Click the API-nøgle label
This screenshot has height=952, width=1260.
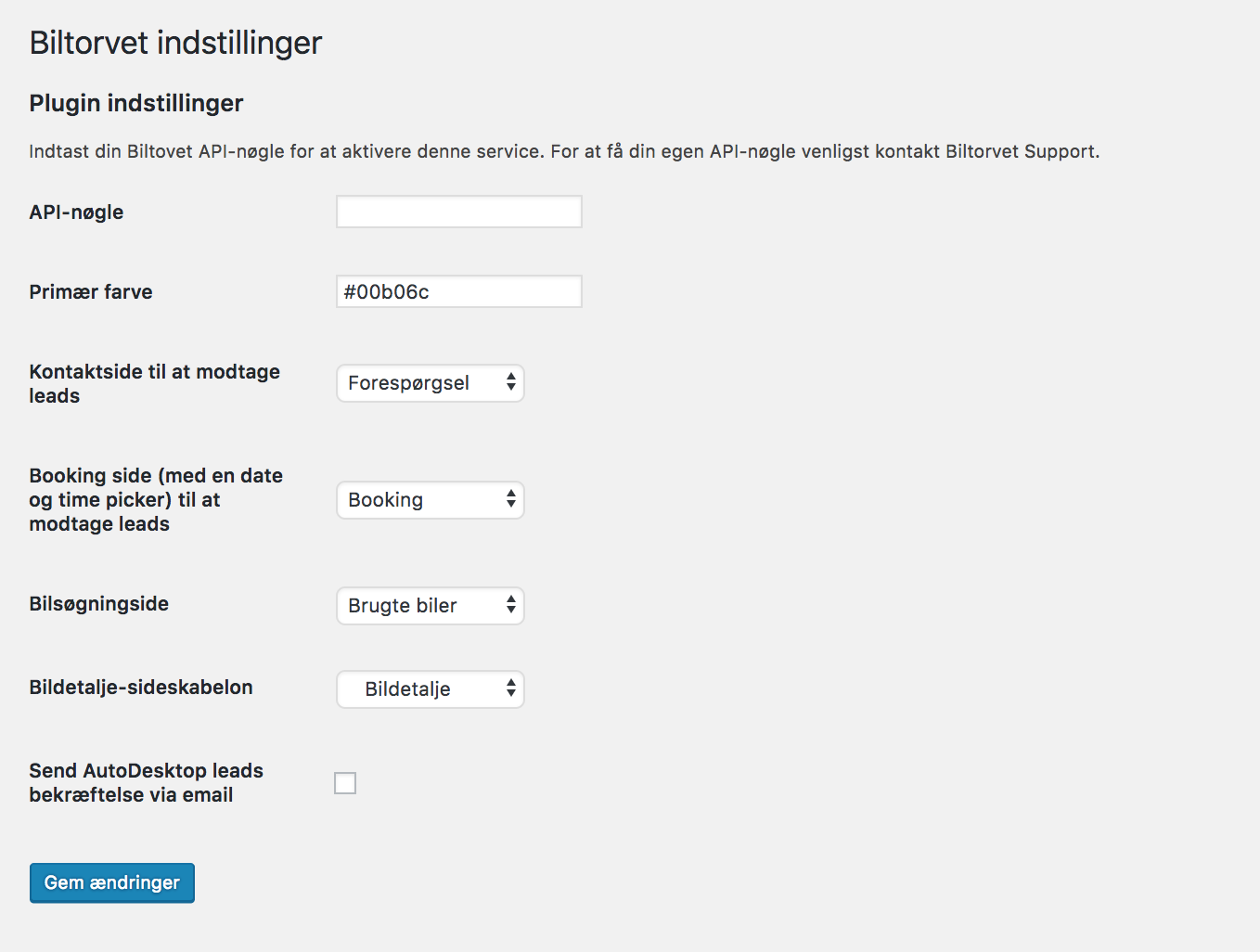(x=76, y=212)
